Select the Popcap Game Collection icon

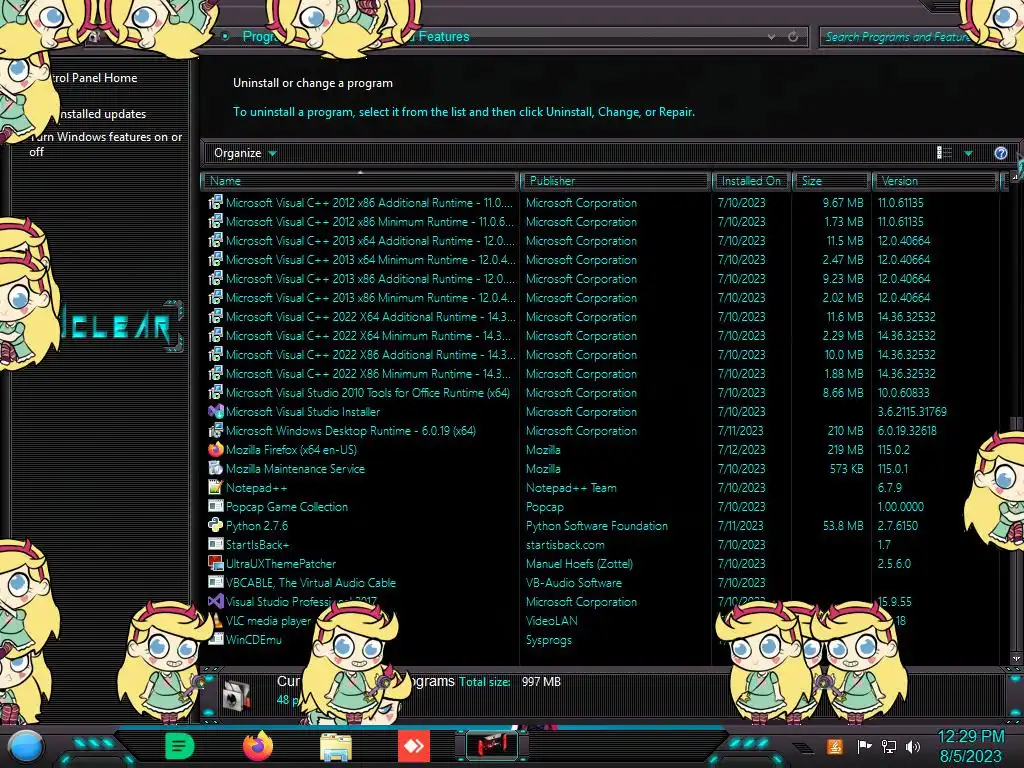tap(216, 506)
